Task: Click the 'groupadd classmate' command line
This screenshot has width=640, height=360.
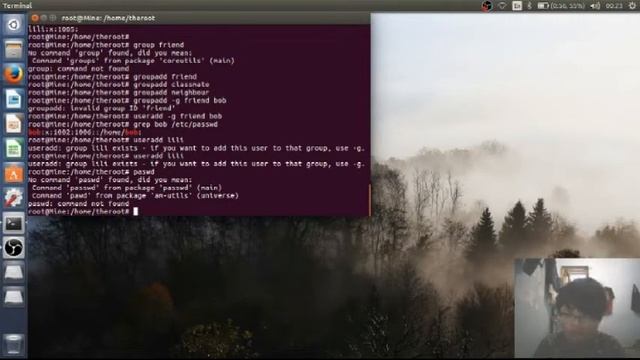Action: [119, 84]
